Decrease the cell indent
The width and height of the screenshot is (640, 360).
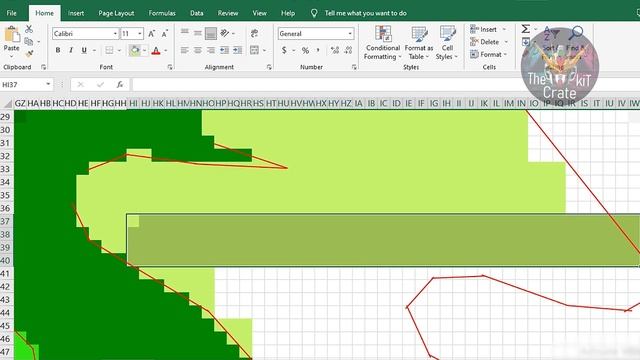(224, 50)
